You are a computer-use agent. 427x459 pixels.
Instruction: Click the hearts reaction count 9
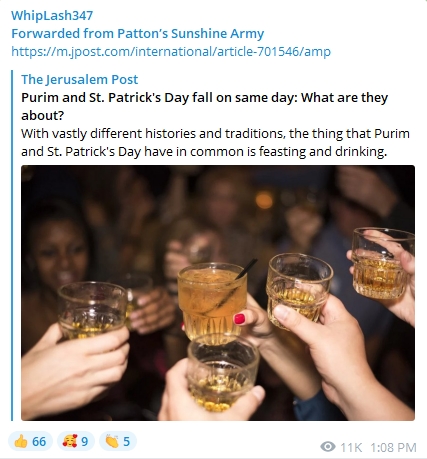[84, 442]
